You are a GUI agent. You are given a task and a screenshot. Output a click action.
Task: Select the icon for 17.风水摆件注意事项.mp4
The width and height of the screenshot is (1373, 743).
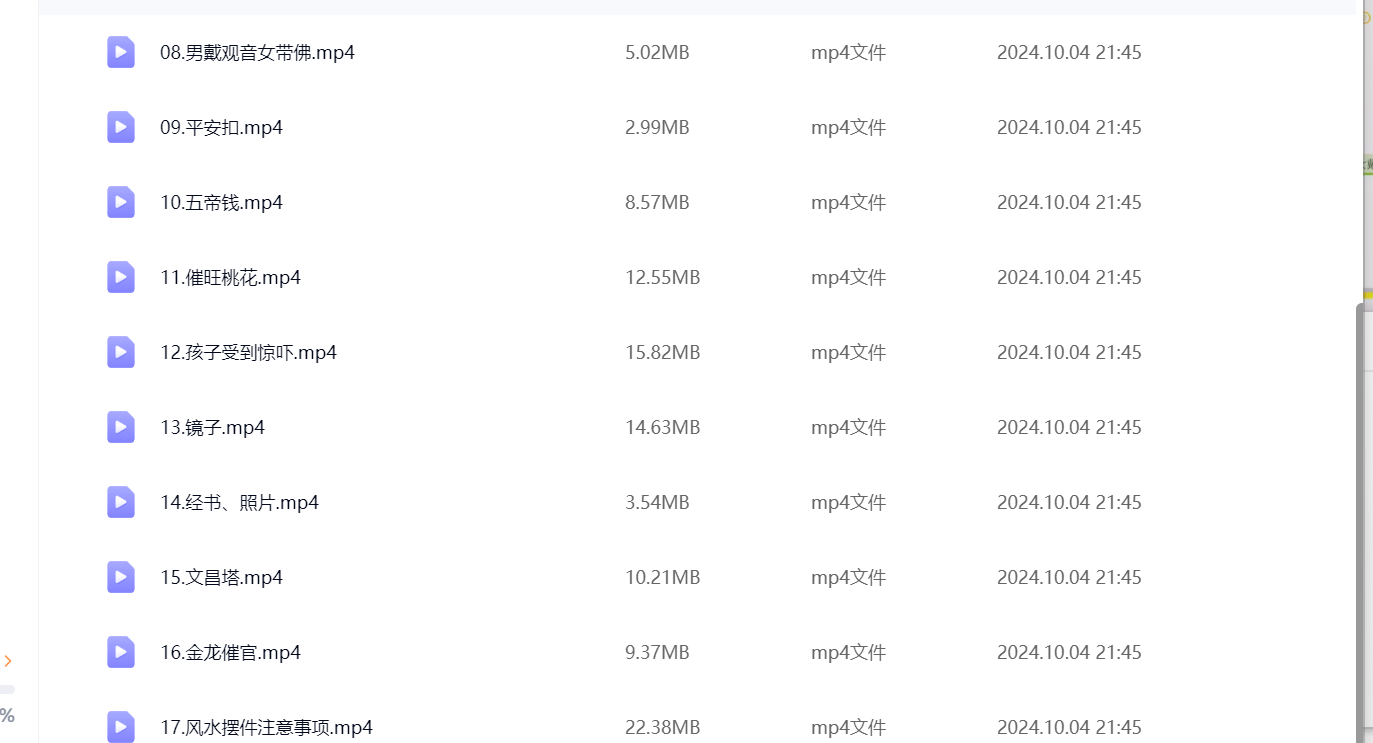(121, 726)
